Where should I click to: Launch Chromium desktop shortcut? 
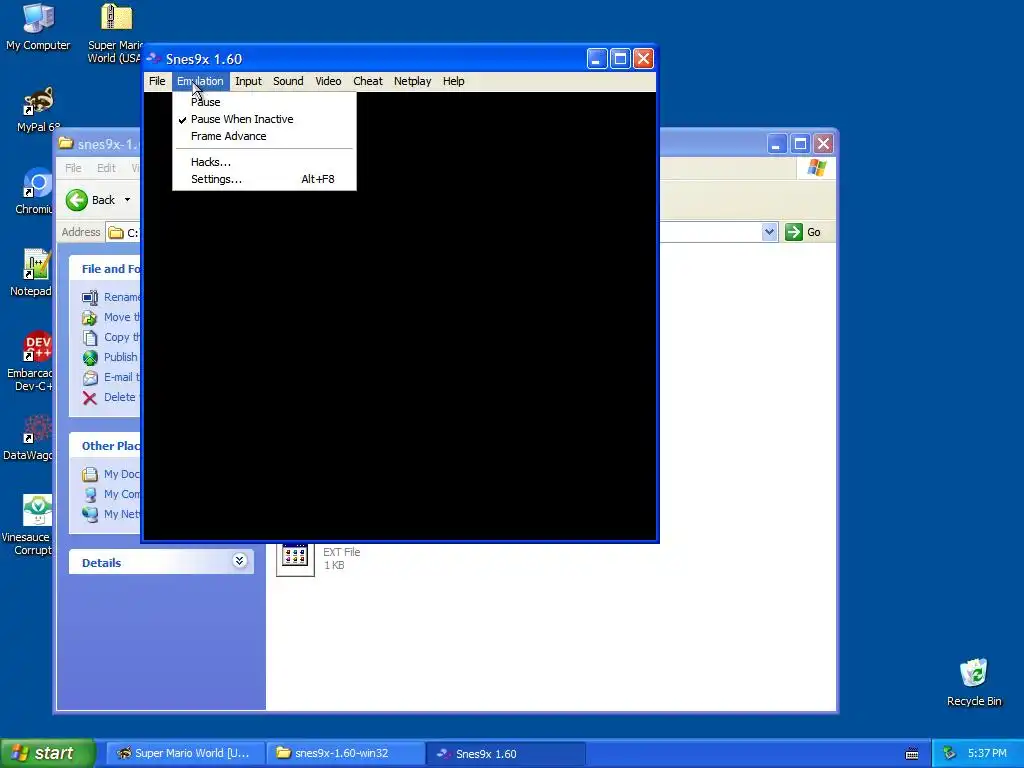[x=36, y=191]
